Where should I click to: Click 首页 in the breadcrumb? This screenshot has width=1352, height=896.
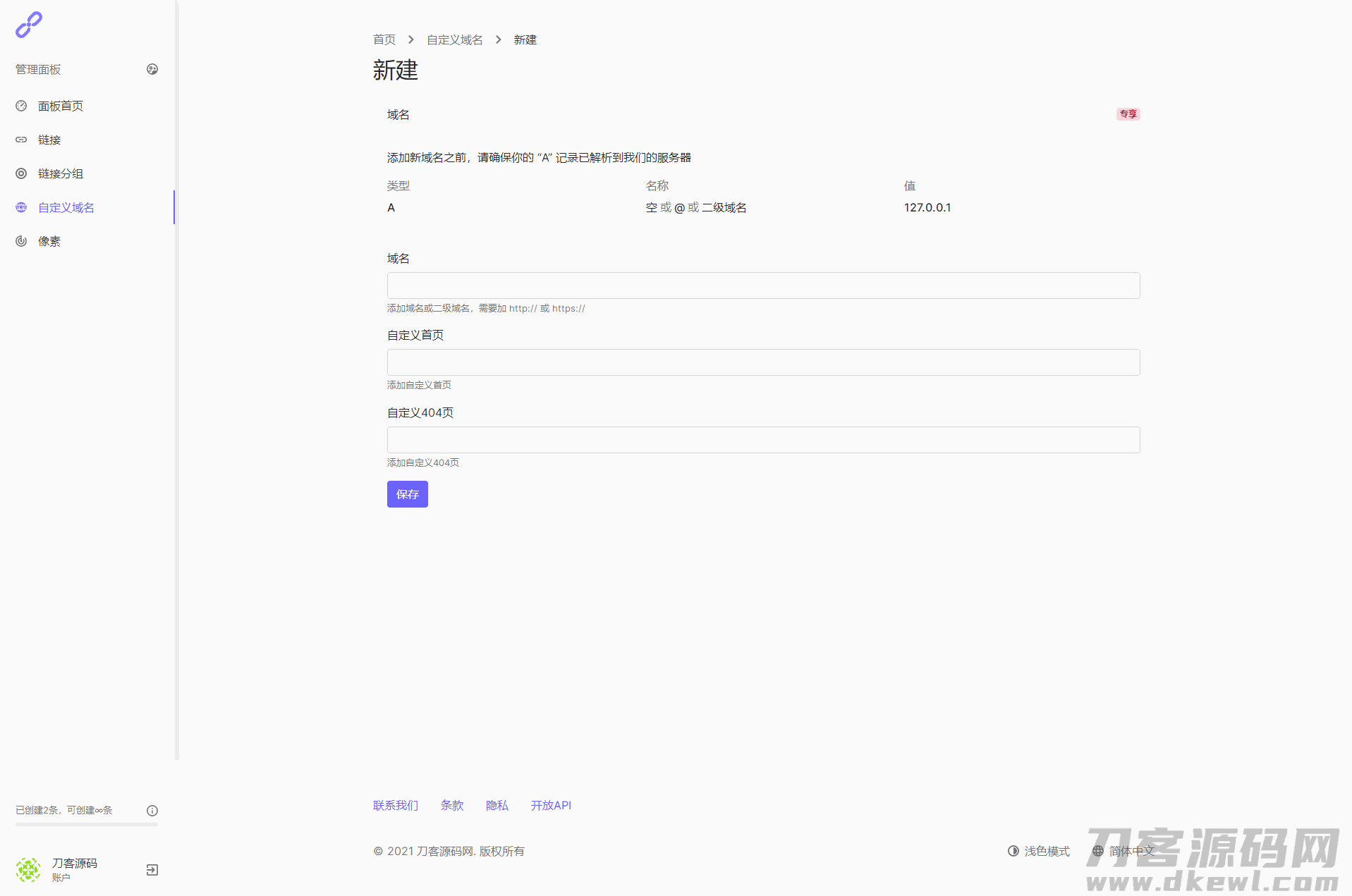(x=384, y=39)
